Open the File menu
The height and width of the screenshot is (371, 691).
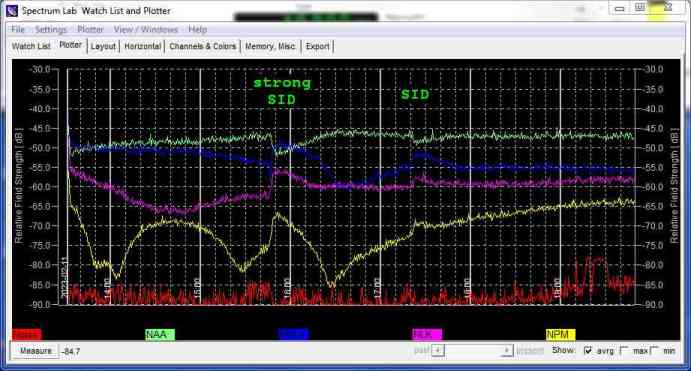point(18,30)
